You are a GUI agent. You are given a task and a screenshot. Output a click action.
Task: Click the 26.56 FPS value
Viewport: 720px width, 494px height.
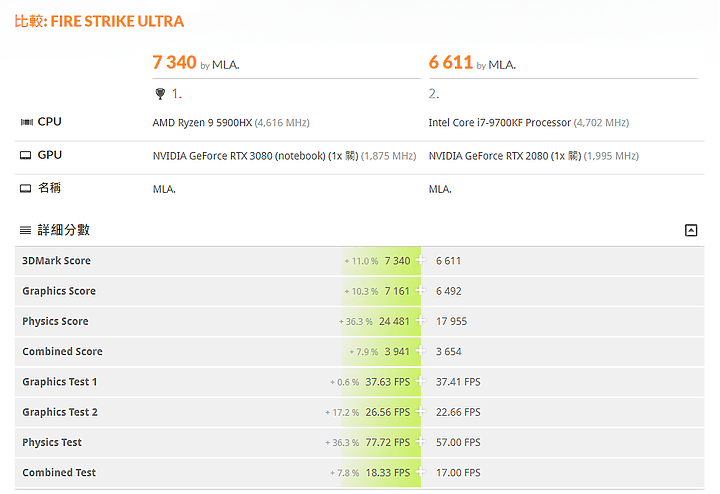click(x=388, y=412)
